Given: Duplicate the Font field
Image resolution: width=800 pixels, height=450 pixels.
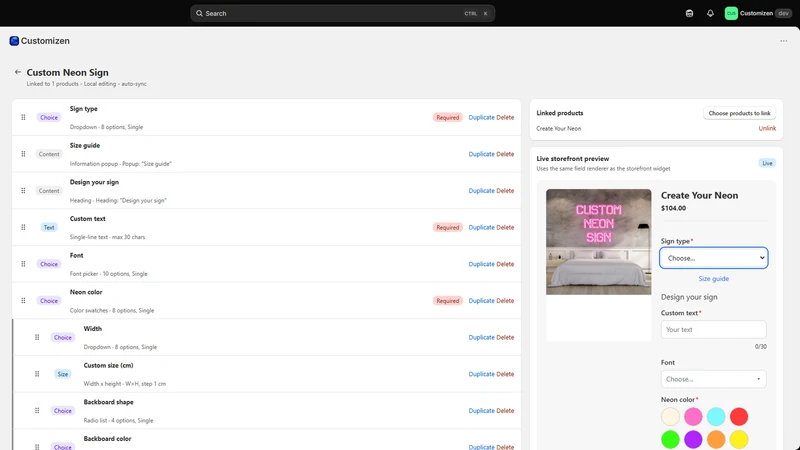Looking at the screenshot, I should [x=481, y=264].
